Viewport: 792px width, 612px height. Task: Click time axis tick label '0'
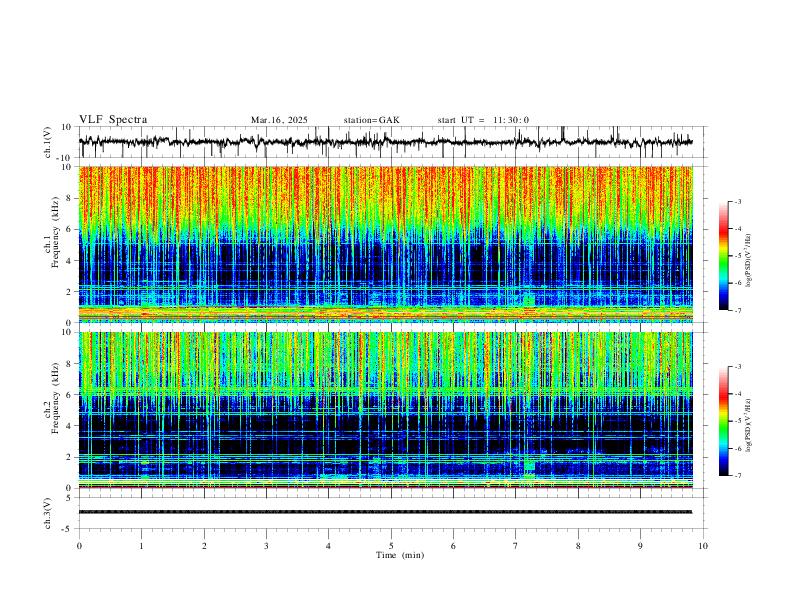click(x=79, y=546)
